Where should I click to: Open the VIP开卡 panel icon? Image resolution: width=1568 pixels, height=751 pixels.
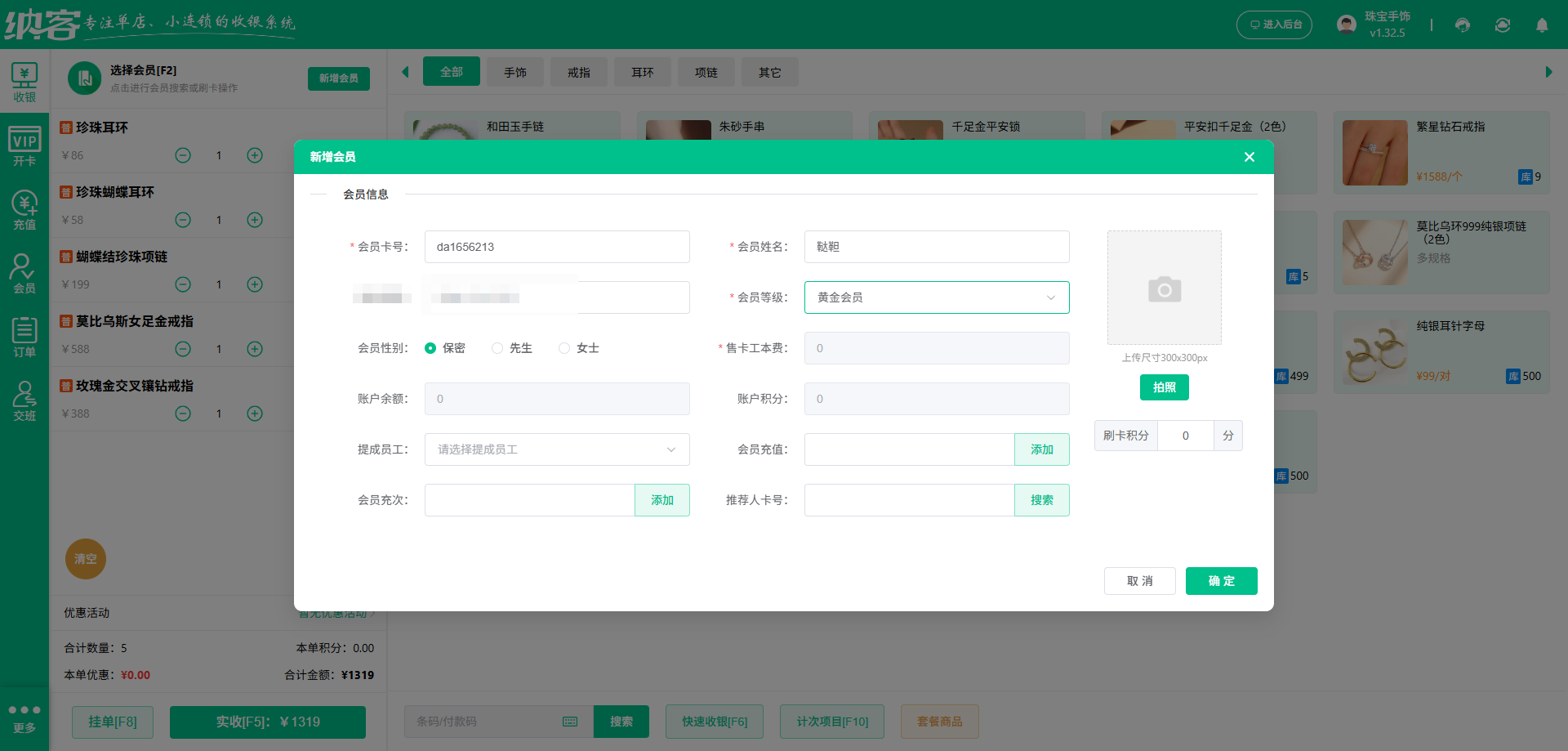[24, 144]
